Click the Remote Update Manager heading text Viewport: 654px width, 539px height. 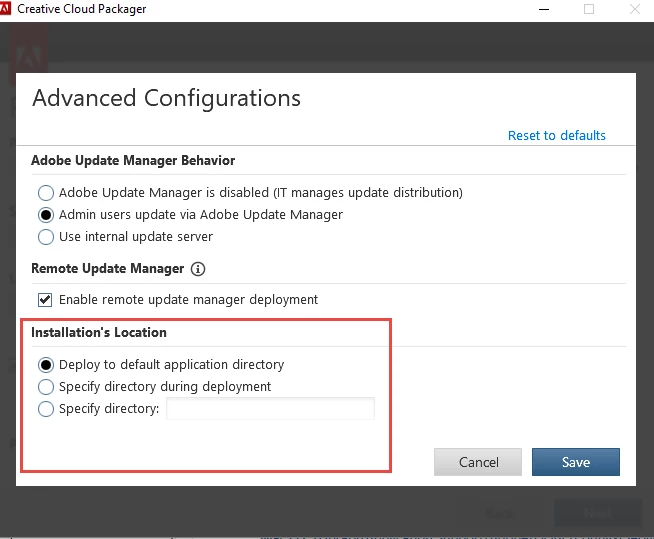[108, 269]
